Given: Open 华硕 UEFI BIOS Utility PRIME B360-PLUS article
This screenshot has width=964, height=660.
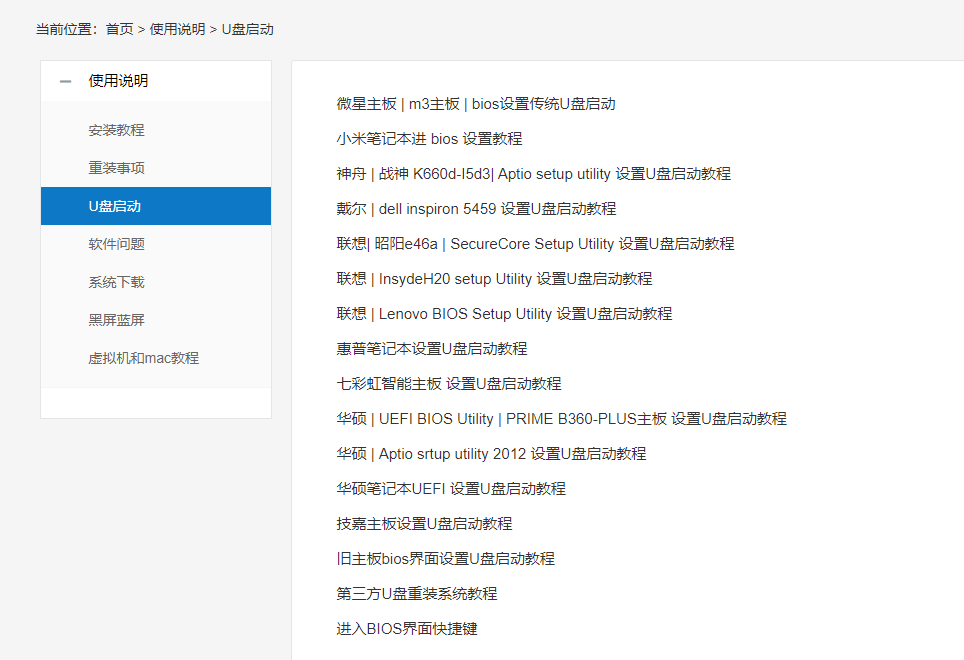Looking at the screenshot, I should 561,419.
